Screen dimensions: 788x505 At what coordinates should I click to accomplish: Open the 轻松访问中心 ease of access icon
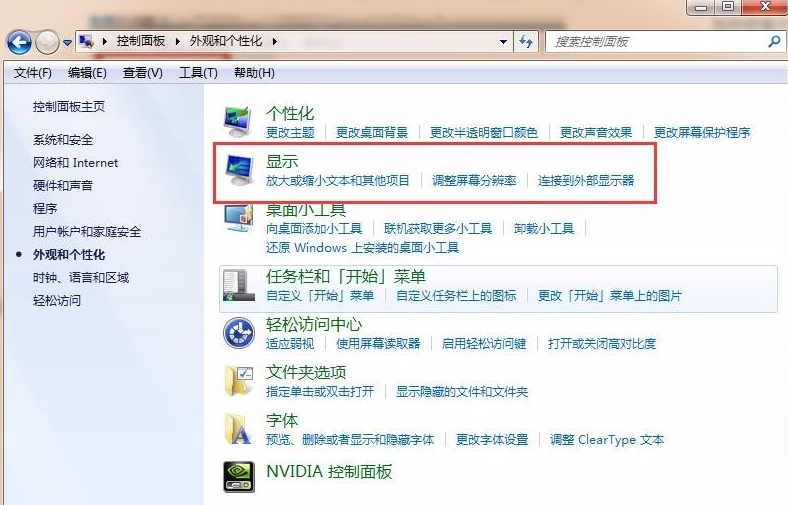pyautogui.click(x=238, y=333)
